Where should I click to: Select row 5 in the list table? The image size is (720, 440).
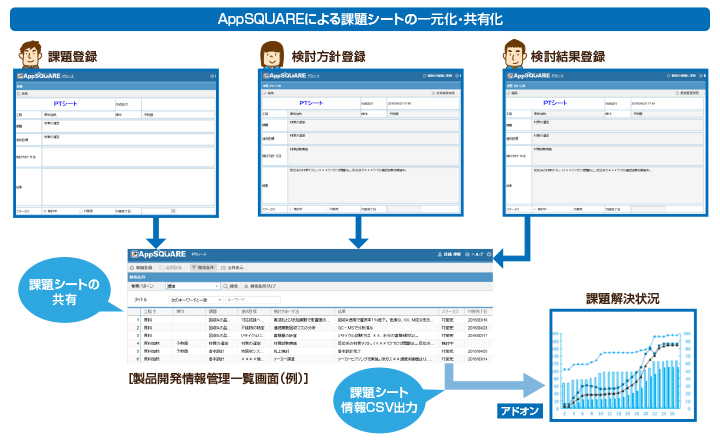pos(310,351)
